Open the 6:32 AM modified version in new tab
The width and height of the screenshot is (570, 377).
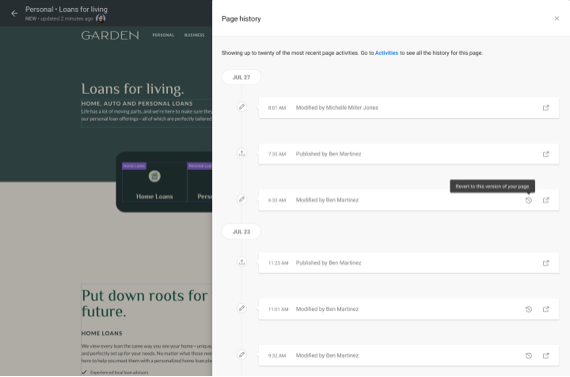[x=546, y=200]
